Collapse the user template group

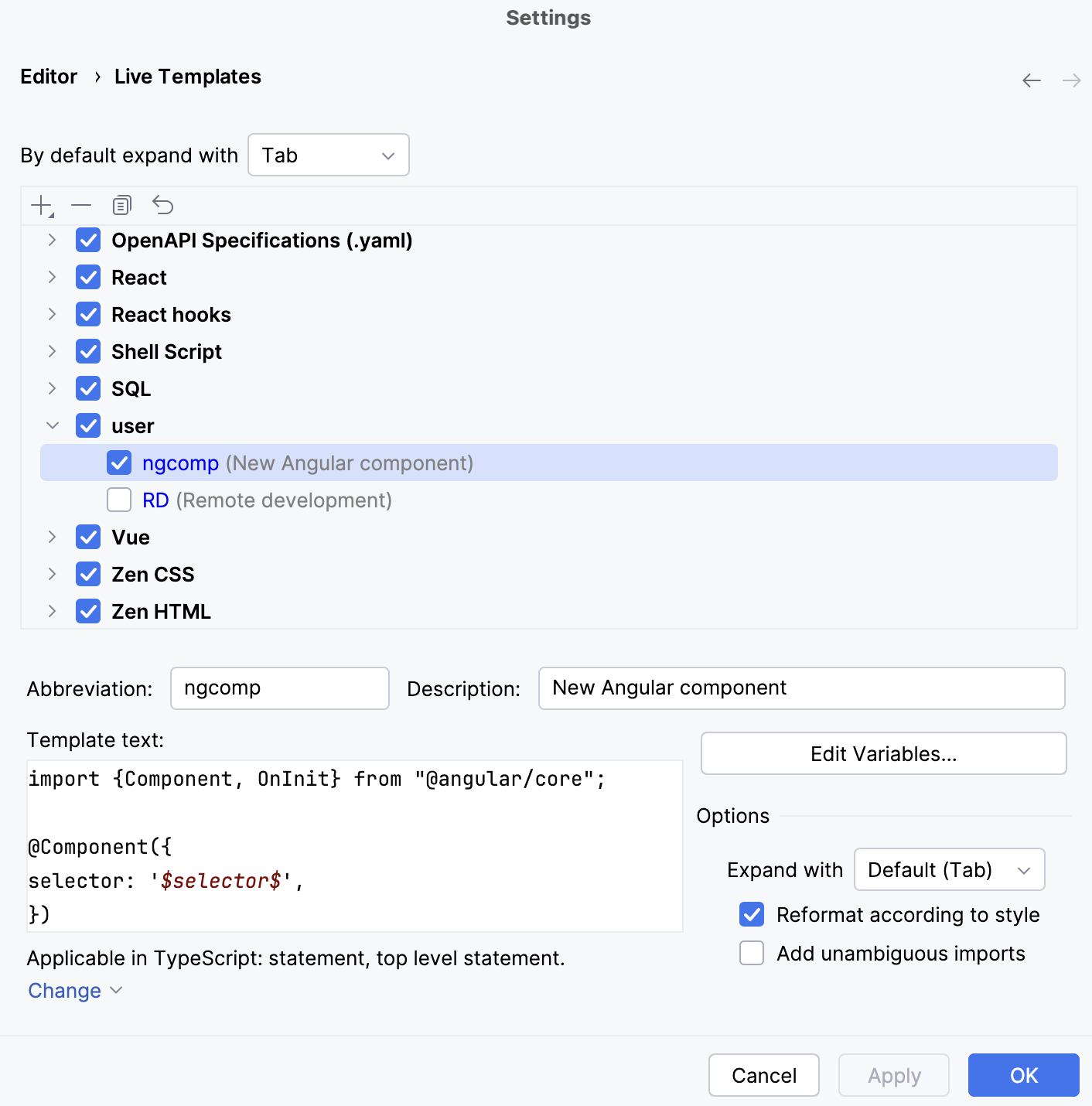[51, 425]
